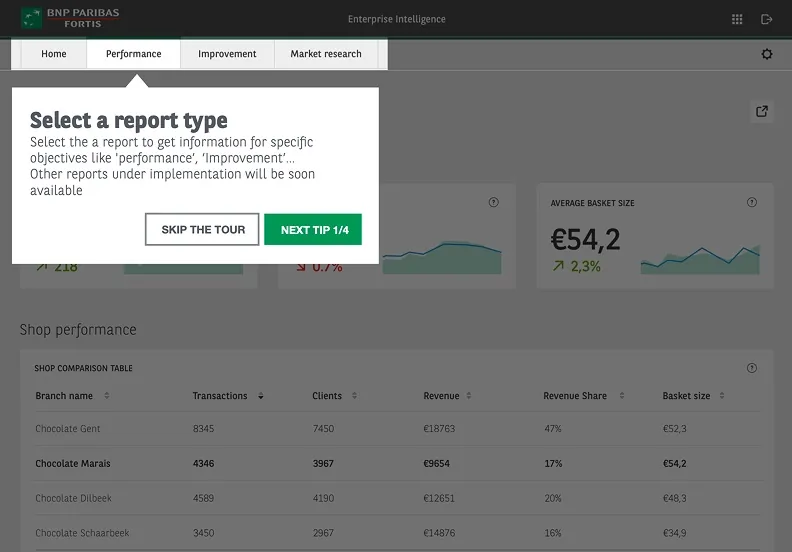Click transactions value 8345
This screenshot has height=552, width=792.
click(203, 429)
